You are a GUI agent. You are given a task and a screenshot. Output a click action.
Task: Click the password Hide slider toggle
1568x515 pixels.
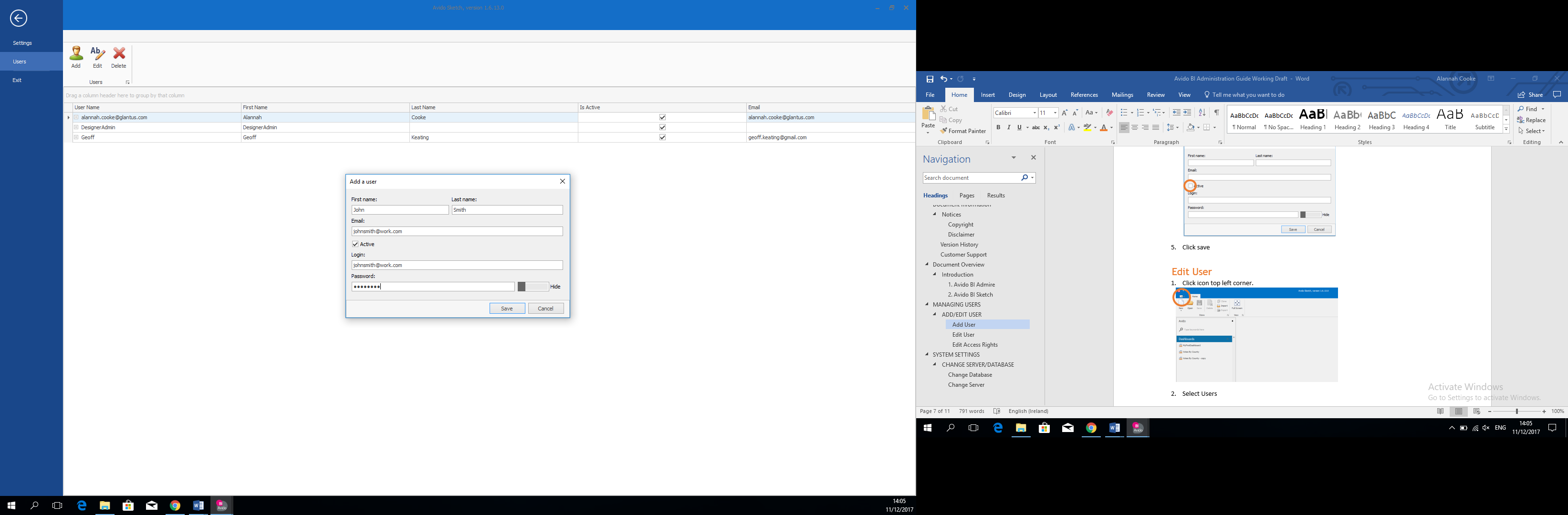pos(533,287)
